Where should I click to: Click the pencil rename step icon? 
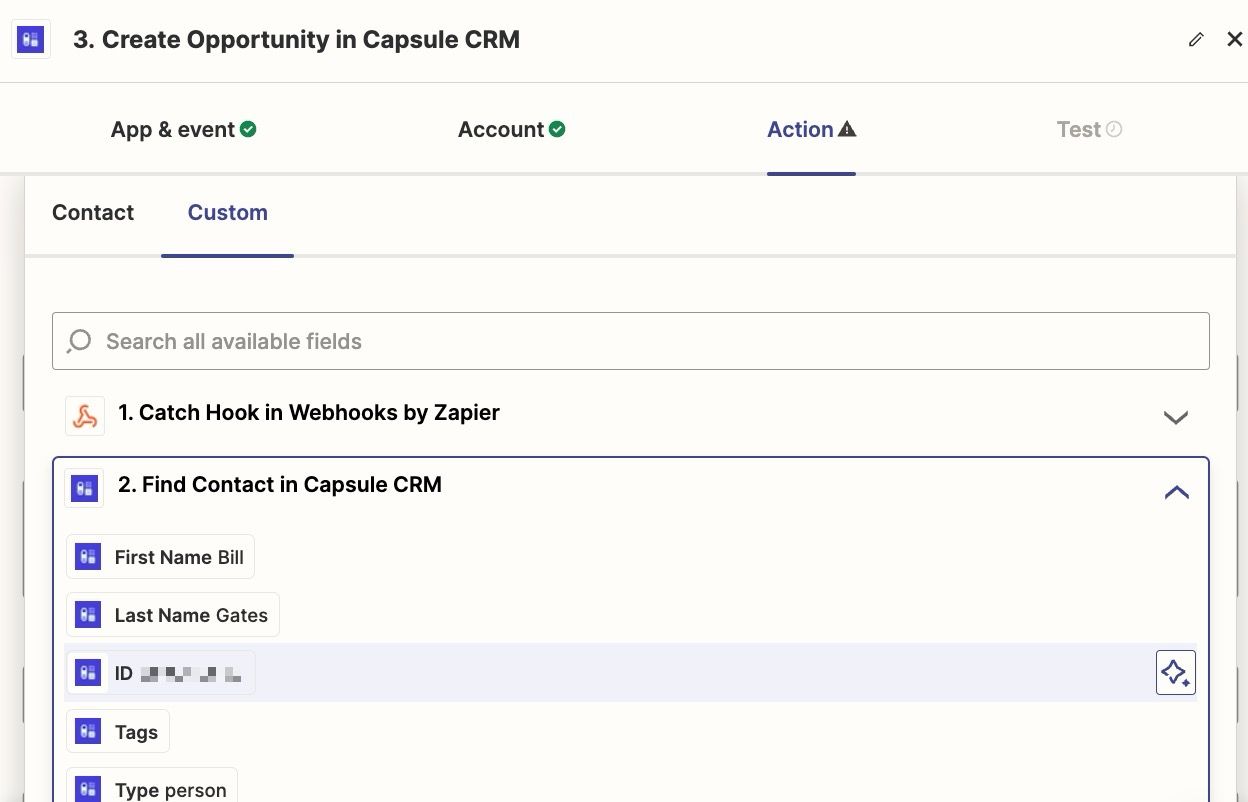(1196, 40)
